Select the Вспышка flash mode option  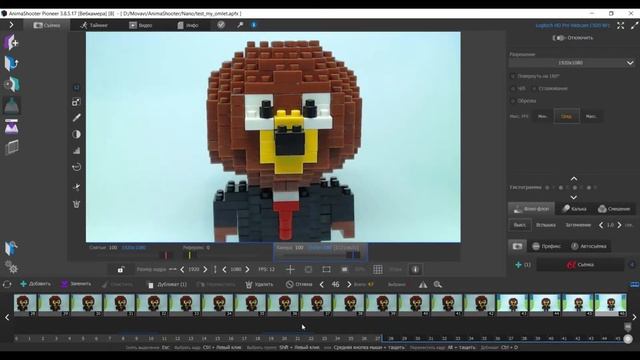click(546, 225)
